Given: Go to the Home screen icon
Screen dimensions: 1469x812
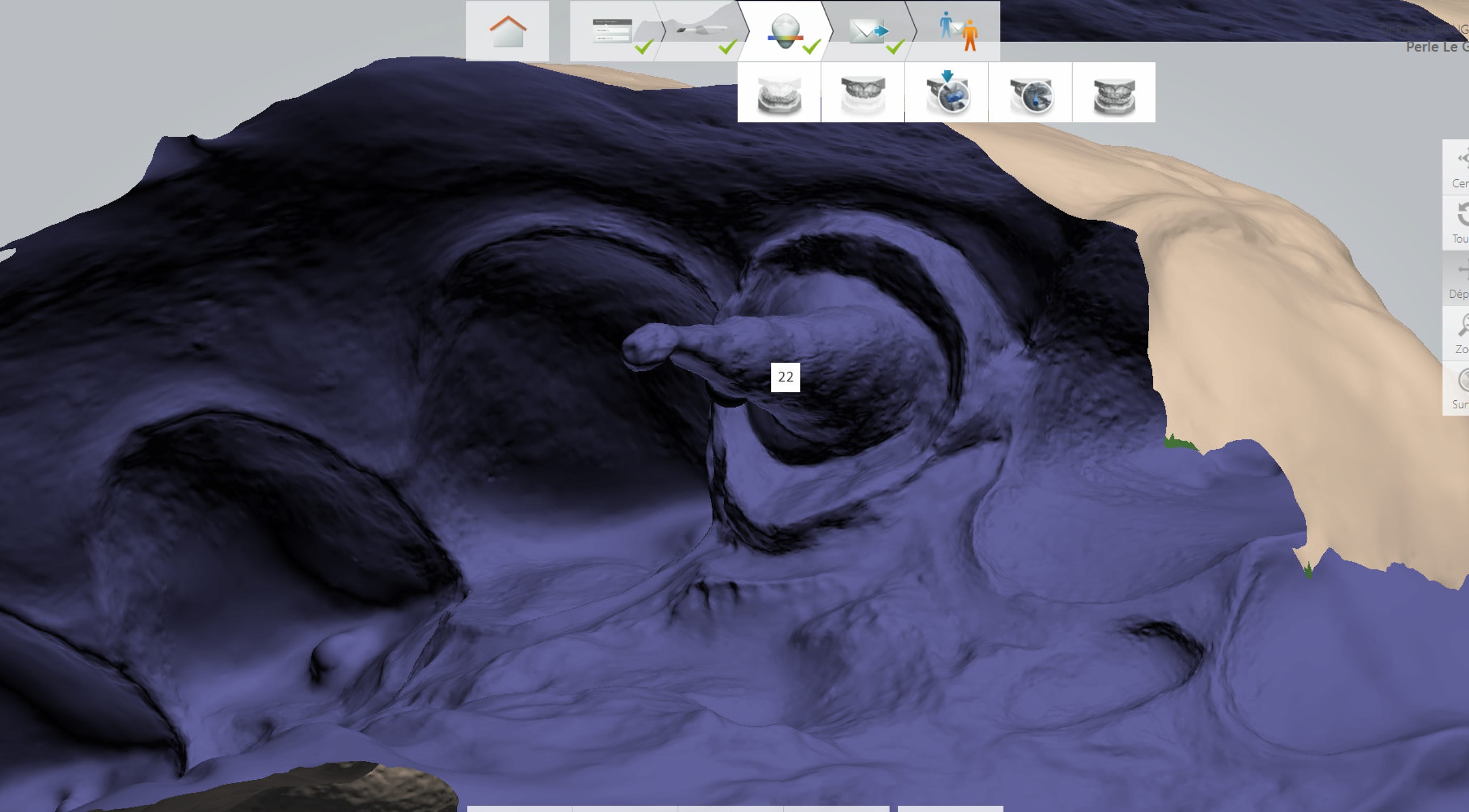Looking at the screenshot, I should pyautogui.click(x=507, y=31).
